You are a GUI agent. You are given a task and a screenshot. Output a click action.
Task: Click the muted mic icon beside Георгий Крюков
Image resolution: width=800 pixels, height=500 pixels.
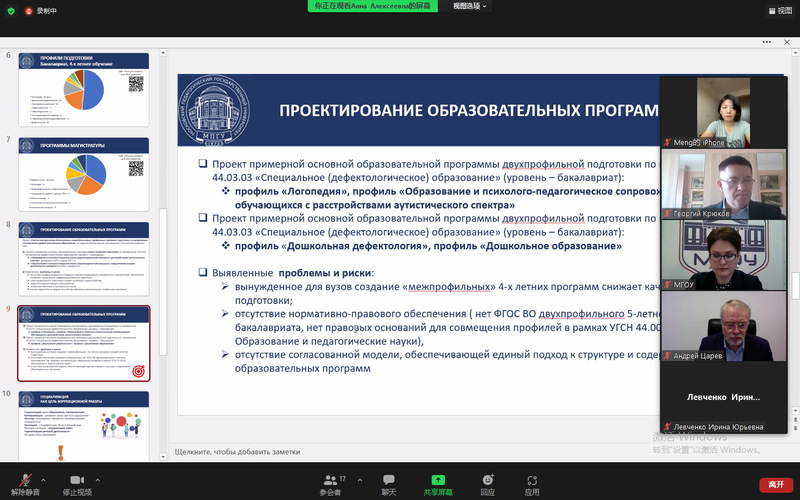click(x=667, y=213)
